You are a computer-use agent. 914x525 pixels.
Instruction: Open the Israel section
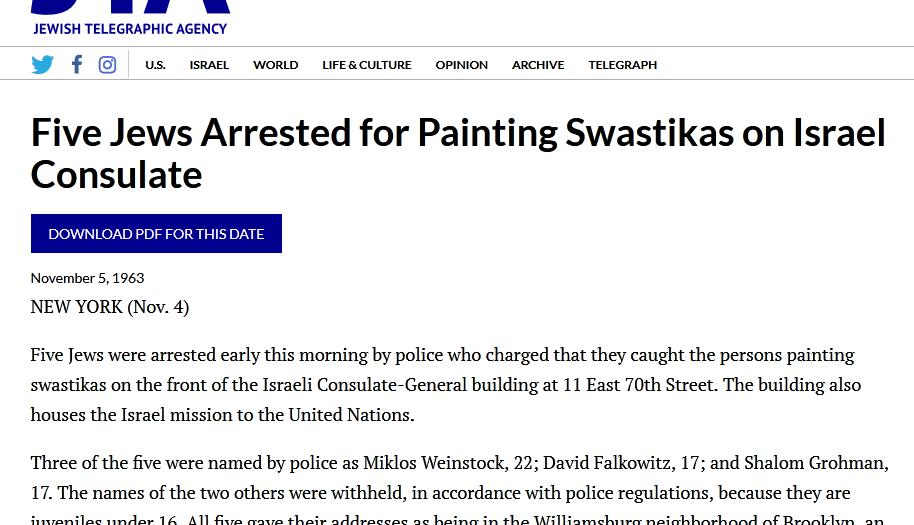[x=209, y=65]
